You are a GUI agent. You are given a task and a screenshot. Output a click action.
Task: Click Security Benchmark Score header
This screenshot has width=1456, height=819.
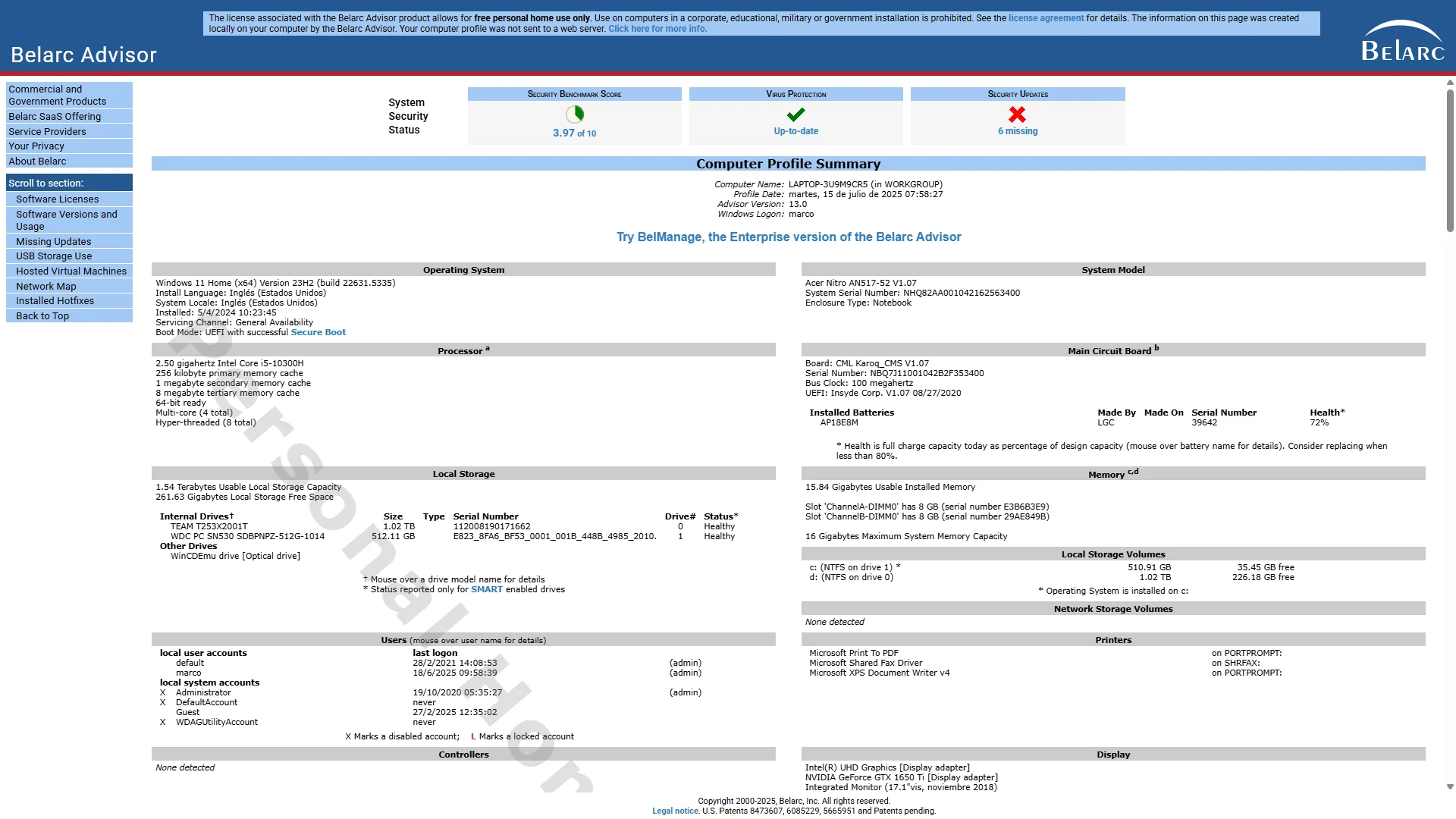[574, 94]
